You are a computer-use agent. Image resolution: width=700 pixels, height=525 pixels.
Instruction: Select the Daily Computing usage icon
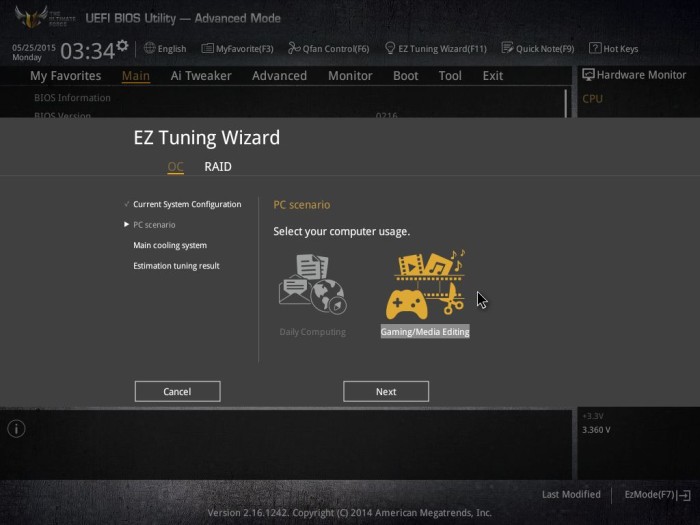pos(312,284)
